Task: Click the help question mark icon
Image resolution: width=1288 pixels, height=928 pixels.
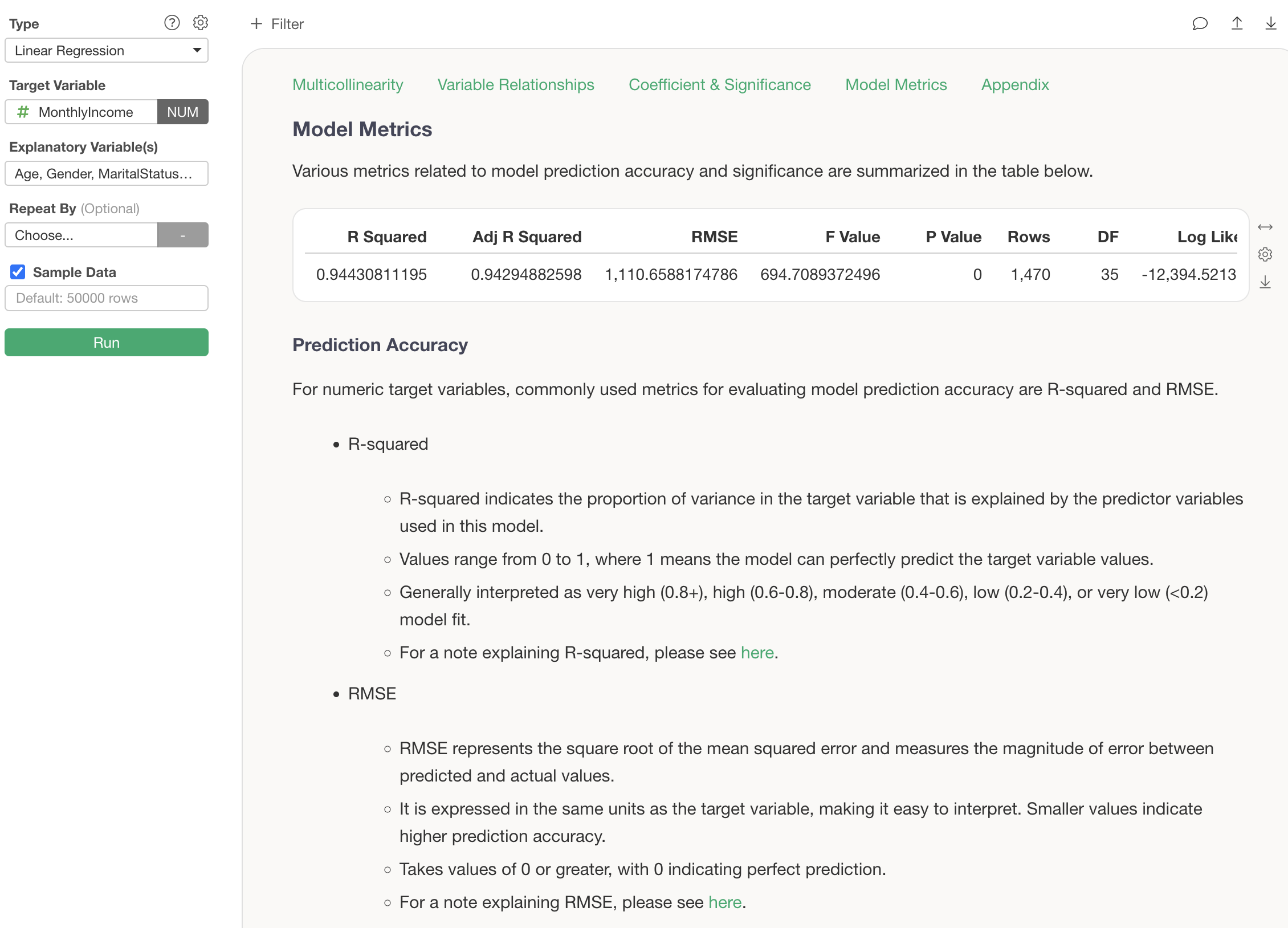Action: click(x=172, y=23)
